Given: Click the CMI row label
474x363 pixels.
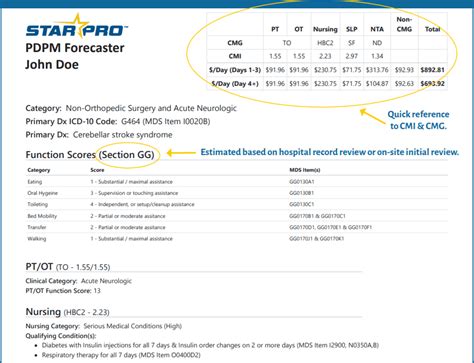Looking at the screenshot, I should pos(235,56).
